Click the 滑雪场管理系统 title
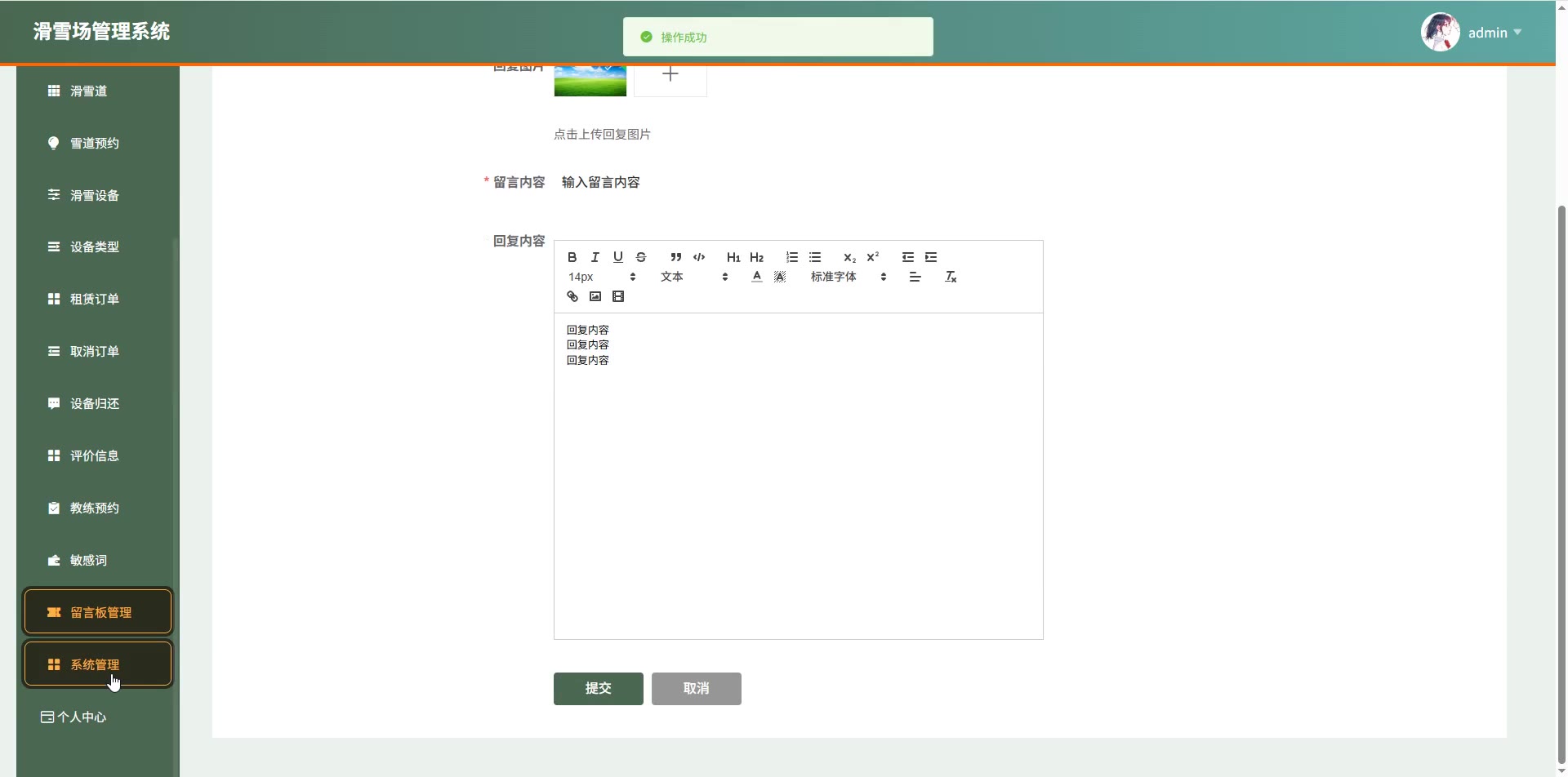 pos(102,32)
